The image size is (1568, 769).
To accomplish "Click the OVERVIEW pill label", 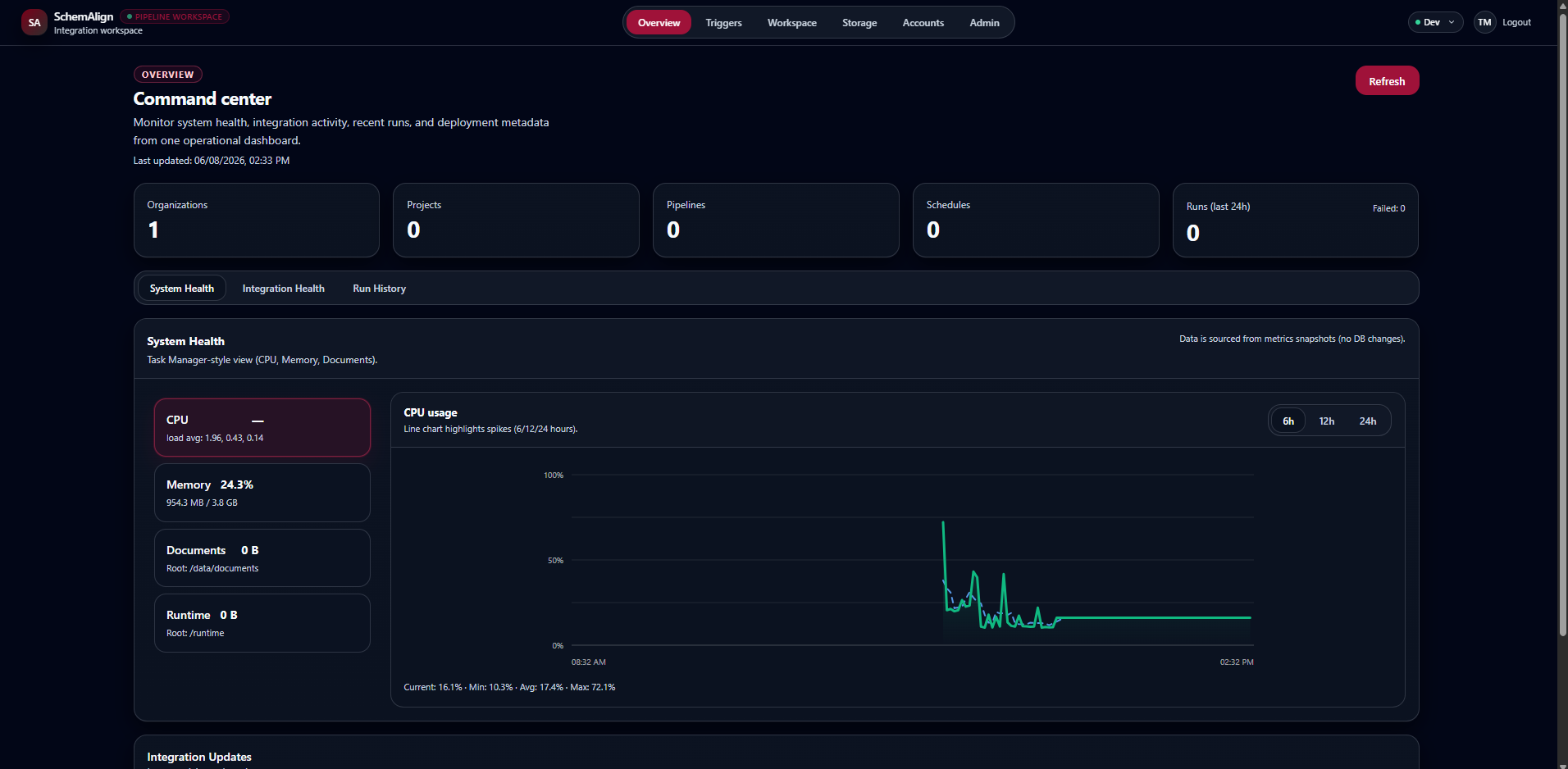I will click(167, 75).
